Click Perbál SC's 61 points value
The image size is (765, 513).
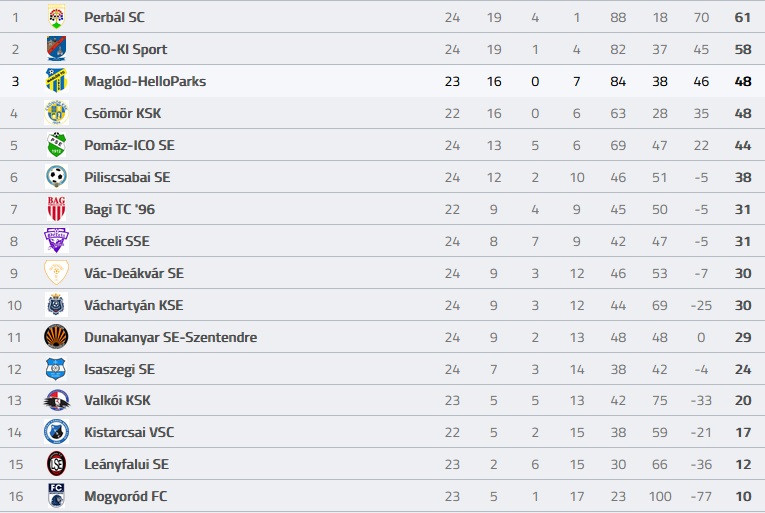click(743, 18)
